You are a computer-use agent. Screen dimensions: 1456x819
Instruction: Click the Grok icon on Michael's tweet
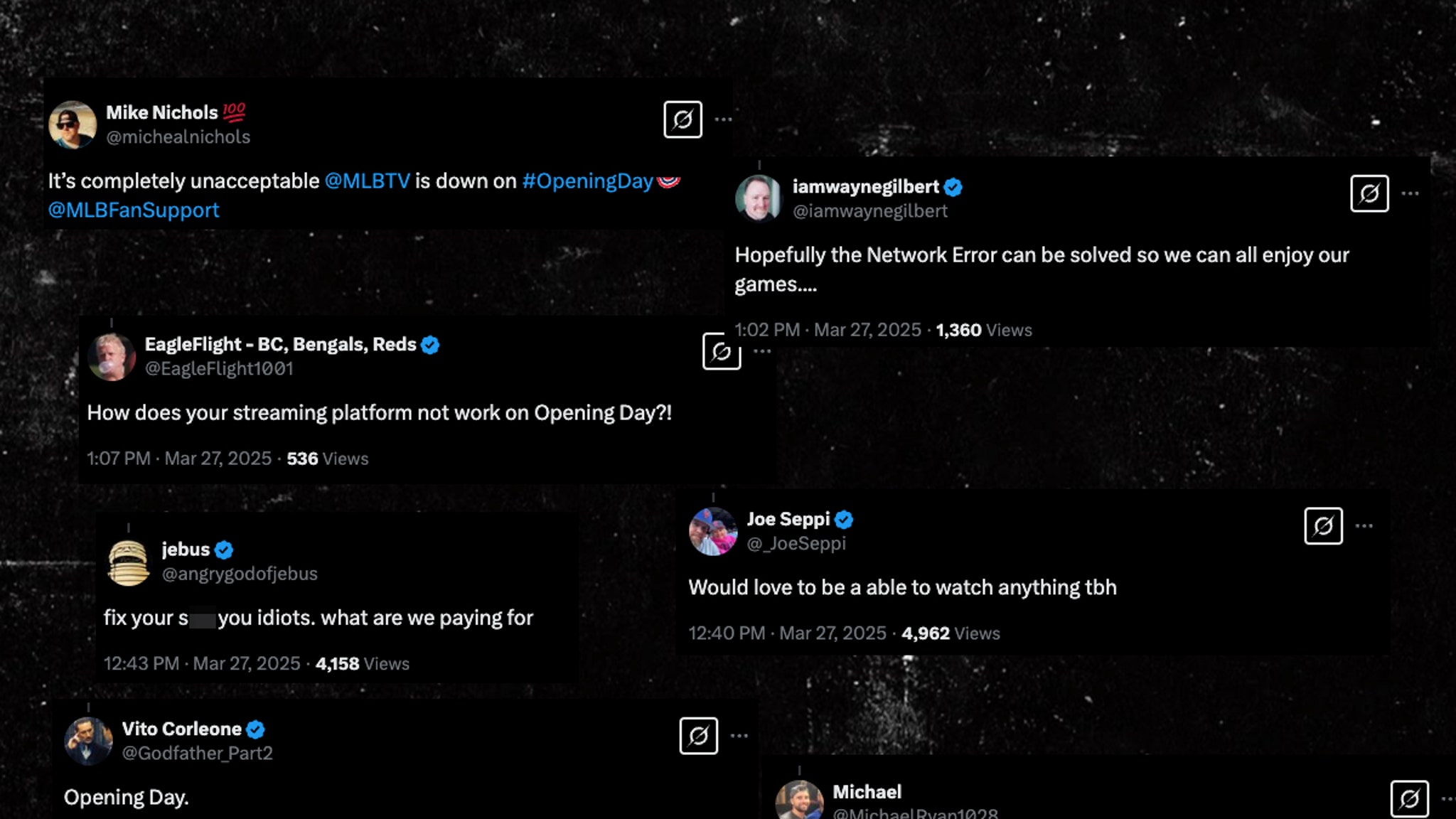[x=1409, y=799]
